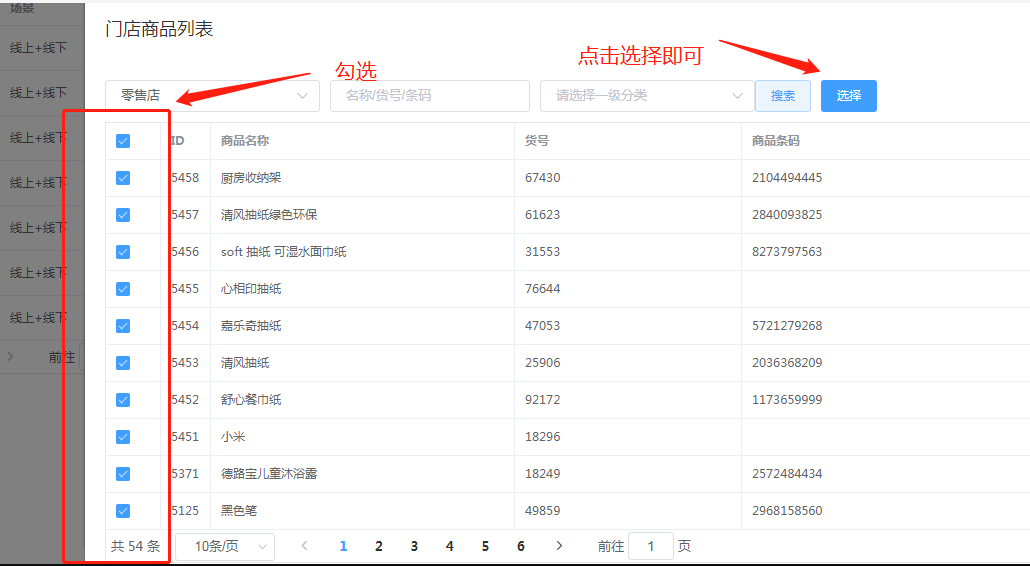This screenshot has width=1030, height=566.
Task: Uncheck the row for 德路宝儿童沐浴露
Action: [123, 474]
